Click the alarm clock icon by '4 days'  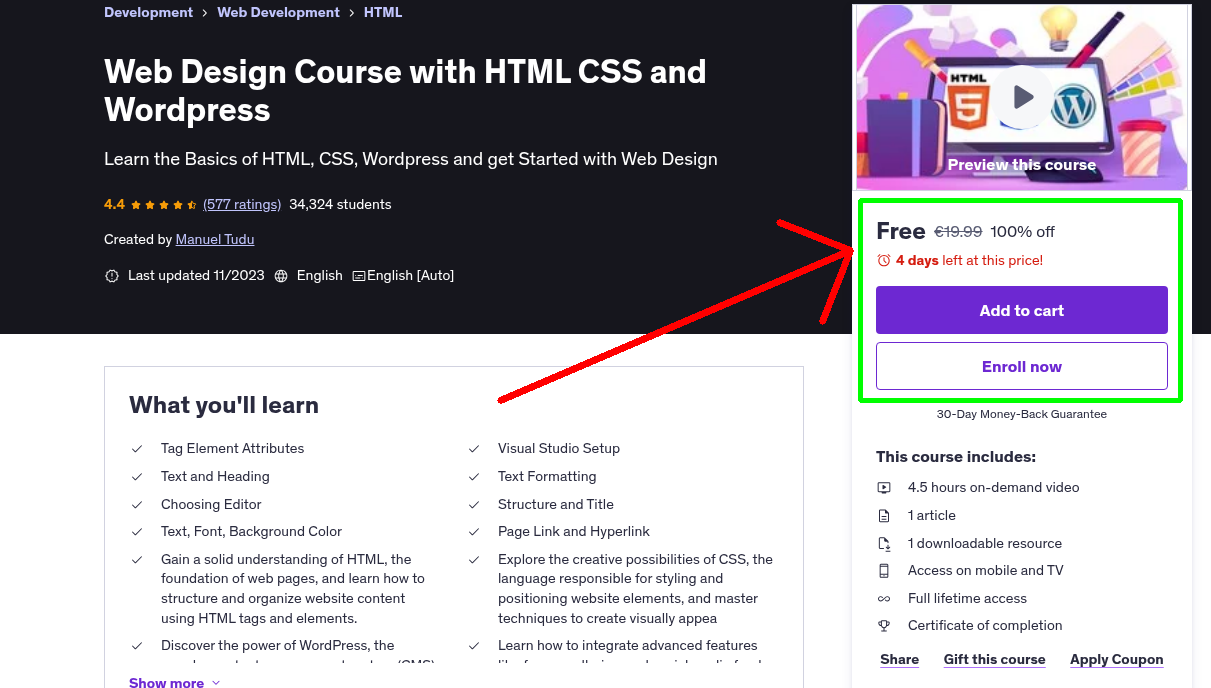click(884, 260)
